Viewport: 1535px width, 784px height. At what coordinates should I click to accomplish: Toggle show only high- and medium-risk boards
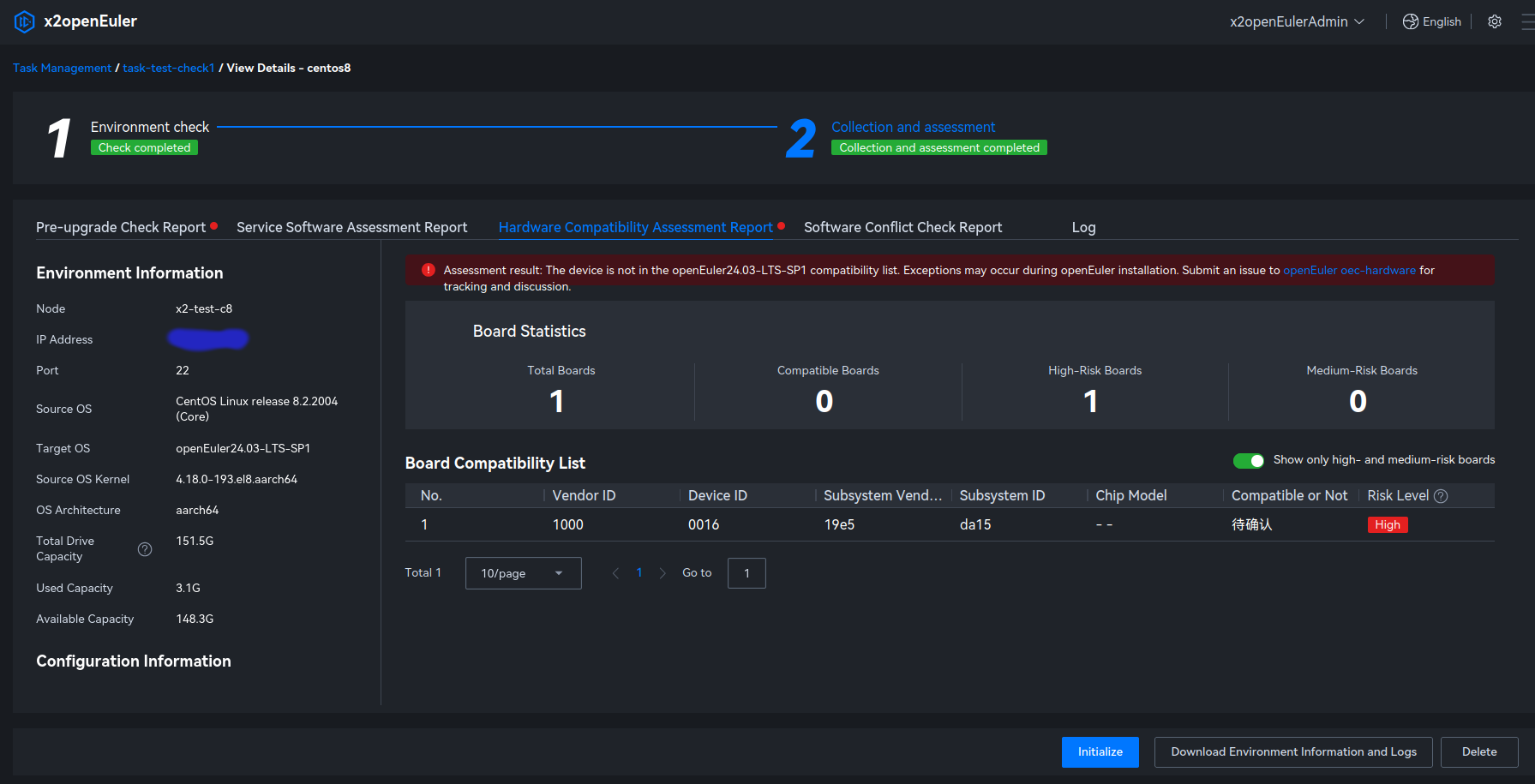[1248, 461]
